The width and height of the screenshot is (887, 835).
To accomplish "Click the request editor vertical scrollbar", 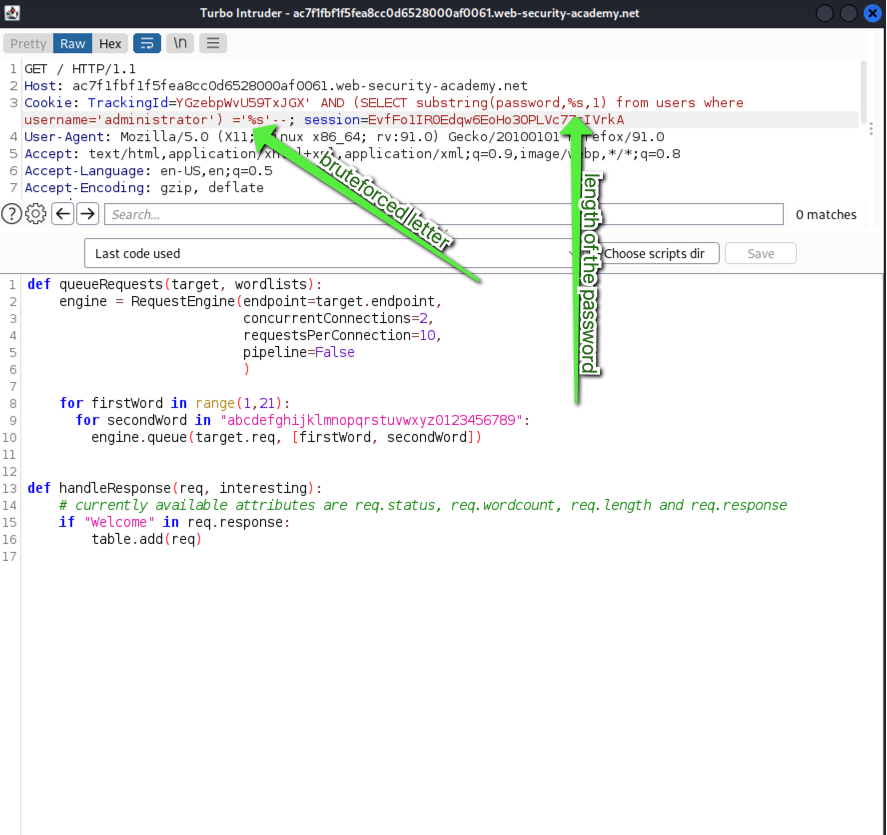I will click(863, 91).
